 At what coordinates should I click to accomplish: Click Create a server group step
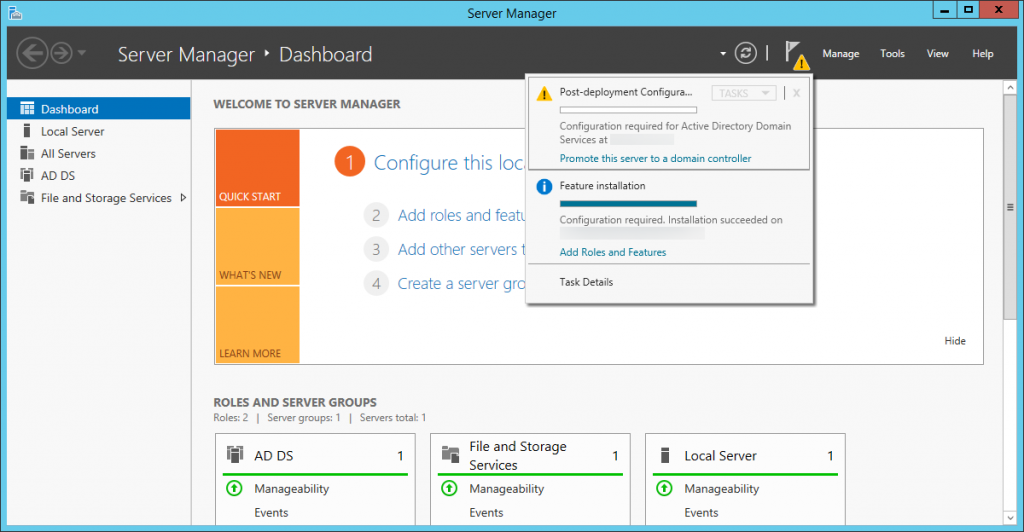coord(462,283)
